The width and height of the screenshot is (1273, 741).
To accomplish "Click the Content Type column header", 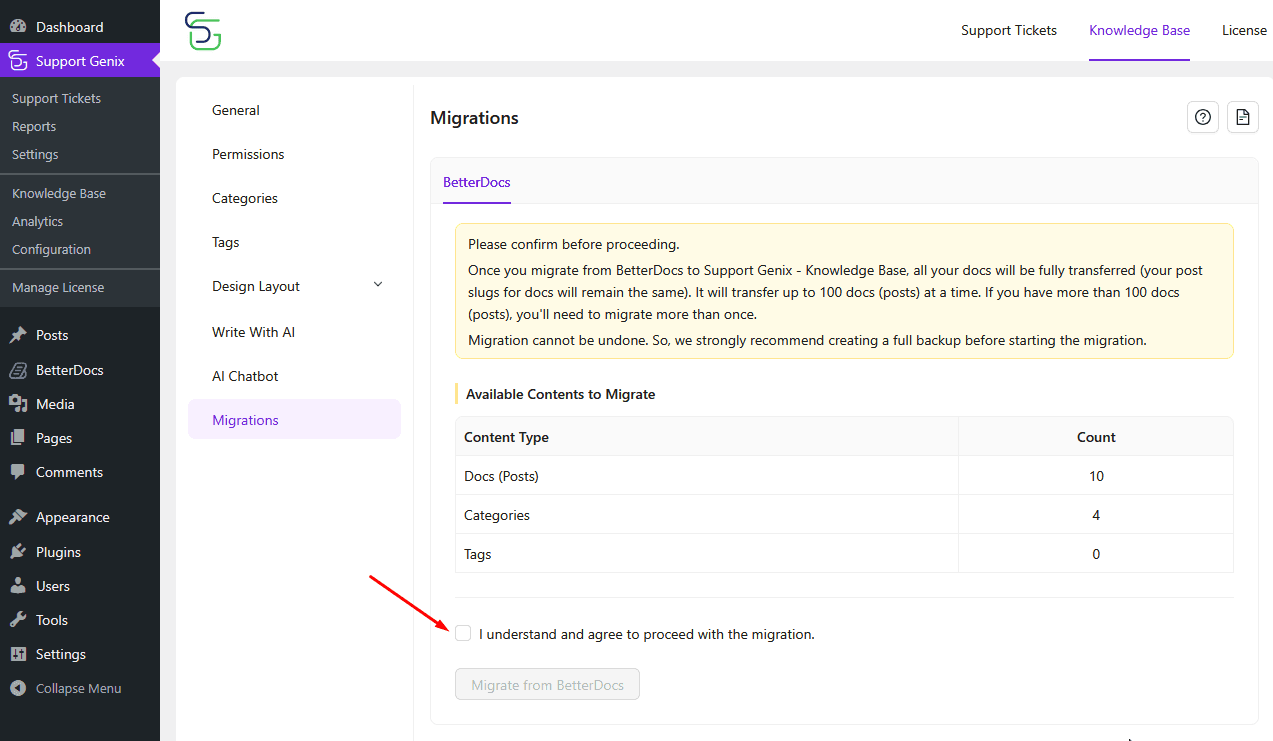I will (707, 437).
